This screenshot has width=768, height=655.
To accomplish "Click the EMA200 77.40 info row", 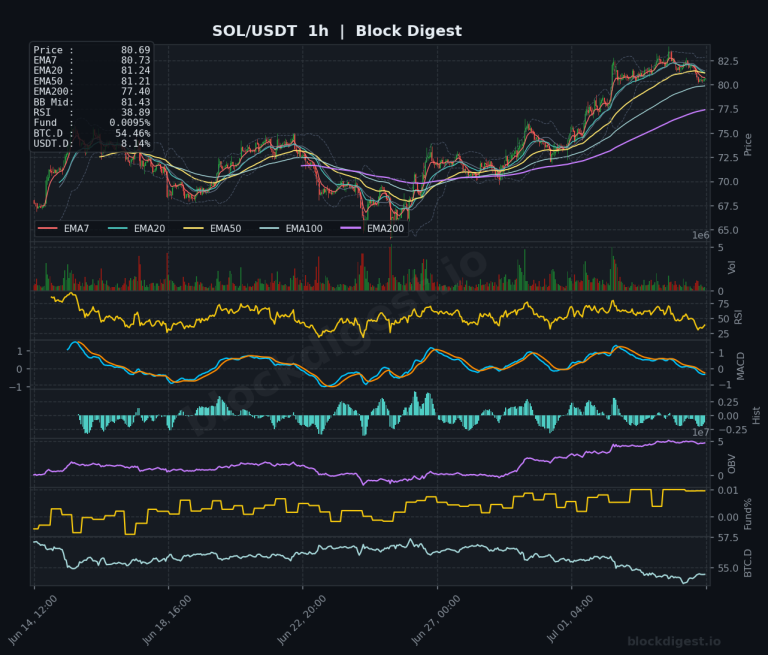I will click(92, 92).
